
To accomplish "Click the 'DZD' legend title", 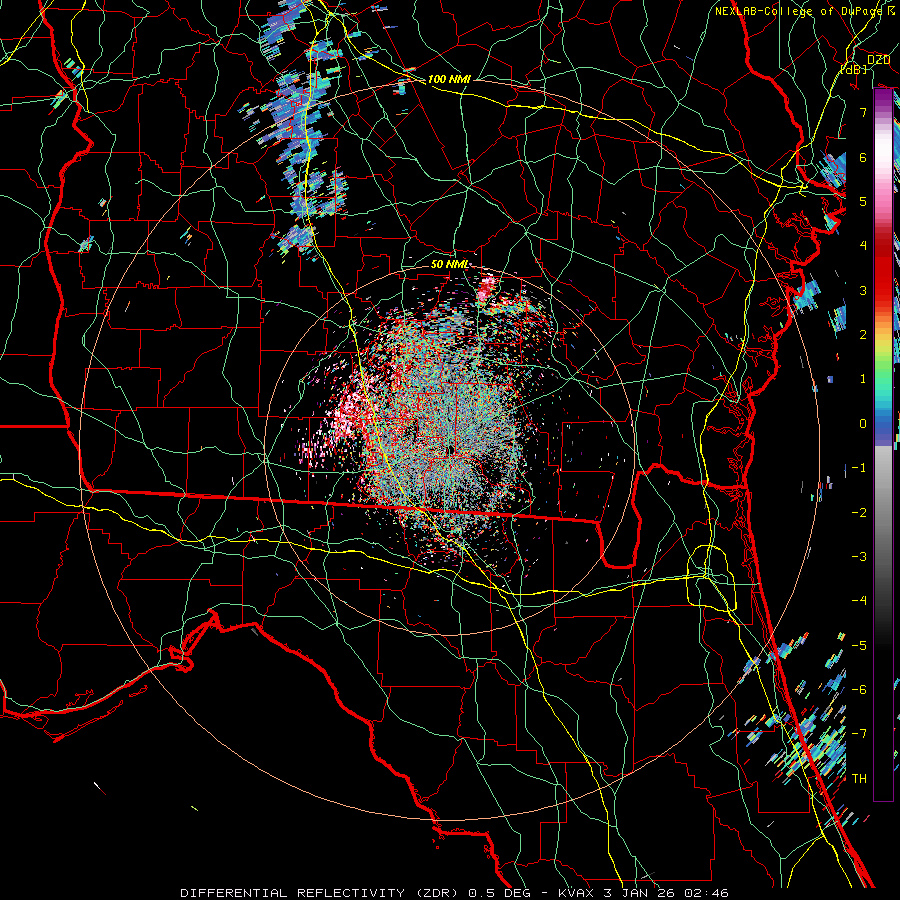I will tap(878, 60).
